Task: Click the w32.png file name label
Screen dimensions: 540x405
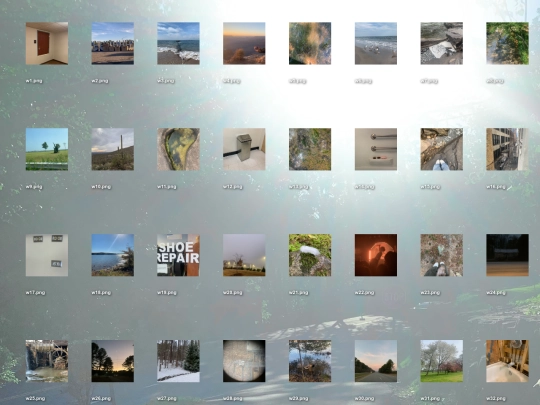Action: [x=496, y=398]
